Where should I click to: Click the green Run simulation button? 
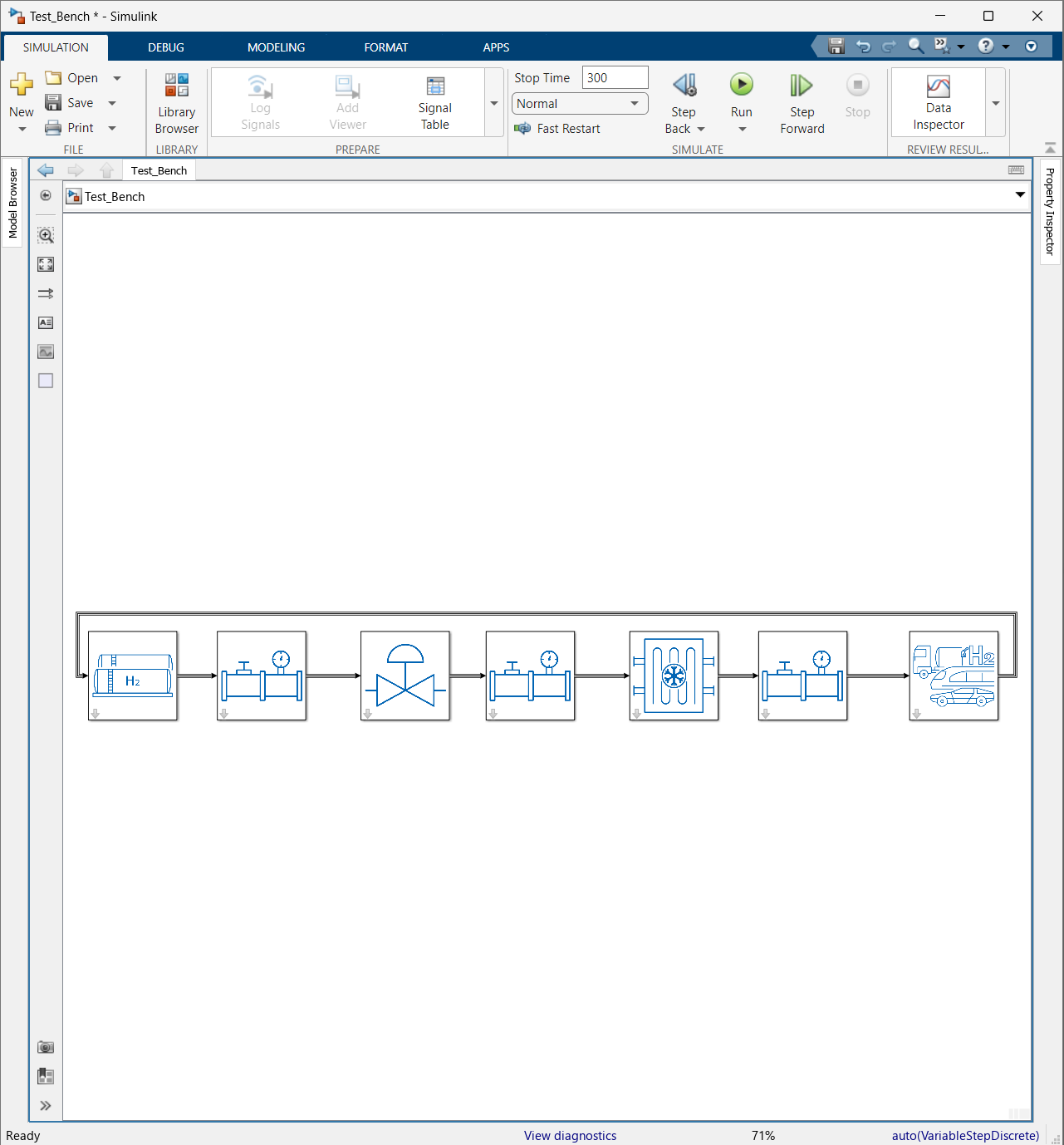[x=741, y=85]
